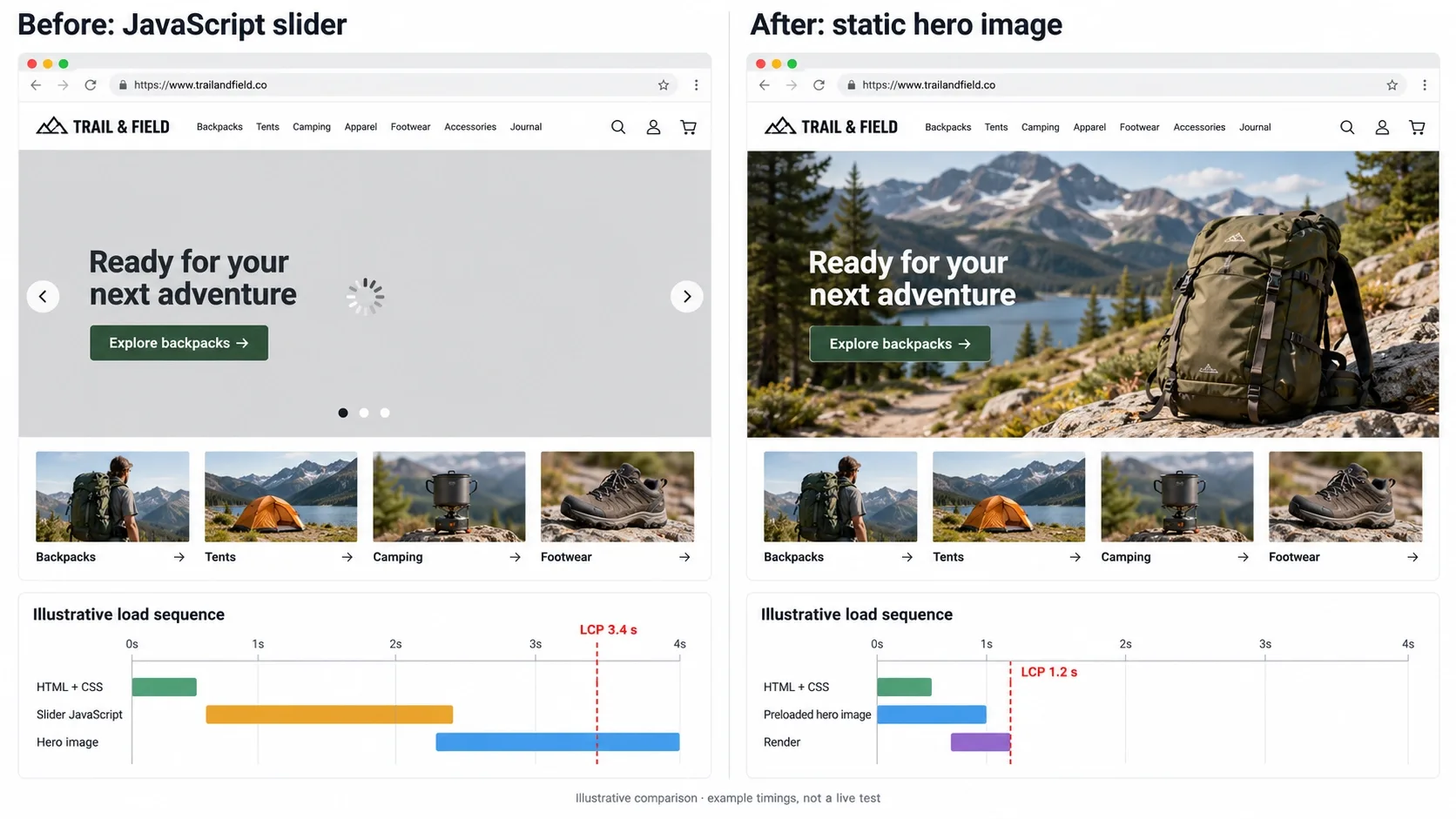The width and height of the screenshot is (1456, 819).
Task: Click reload icon in After browser
Action: 819,84
